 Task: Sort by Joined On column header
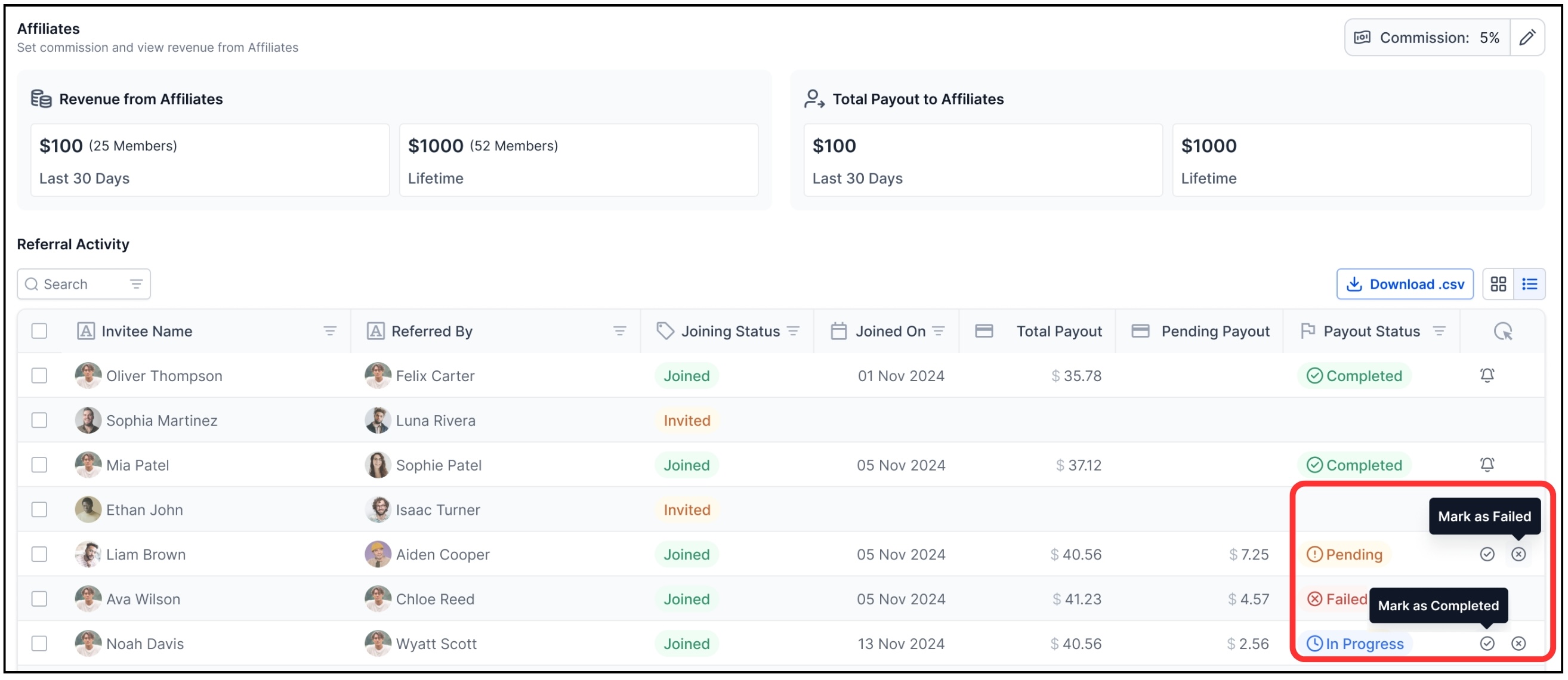890,331
